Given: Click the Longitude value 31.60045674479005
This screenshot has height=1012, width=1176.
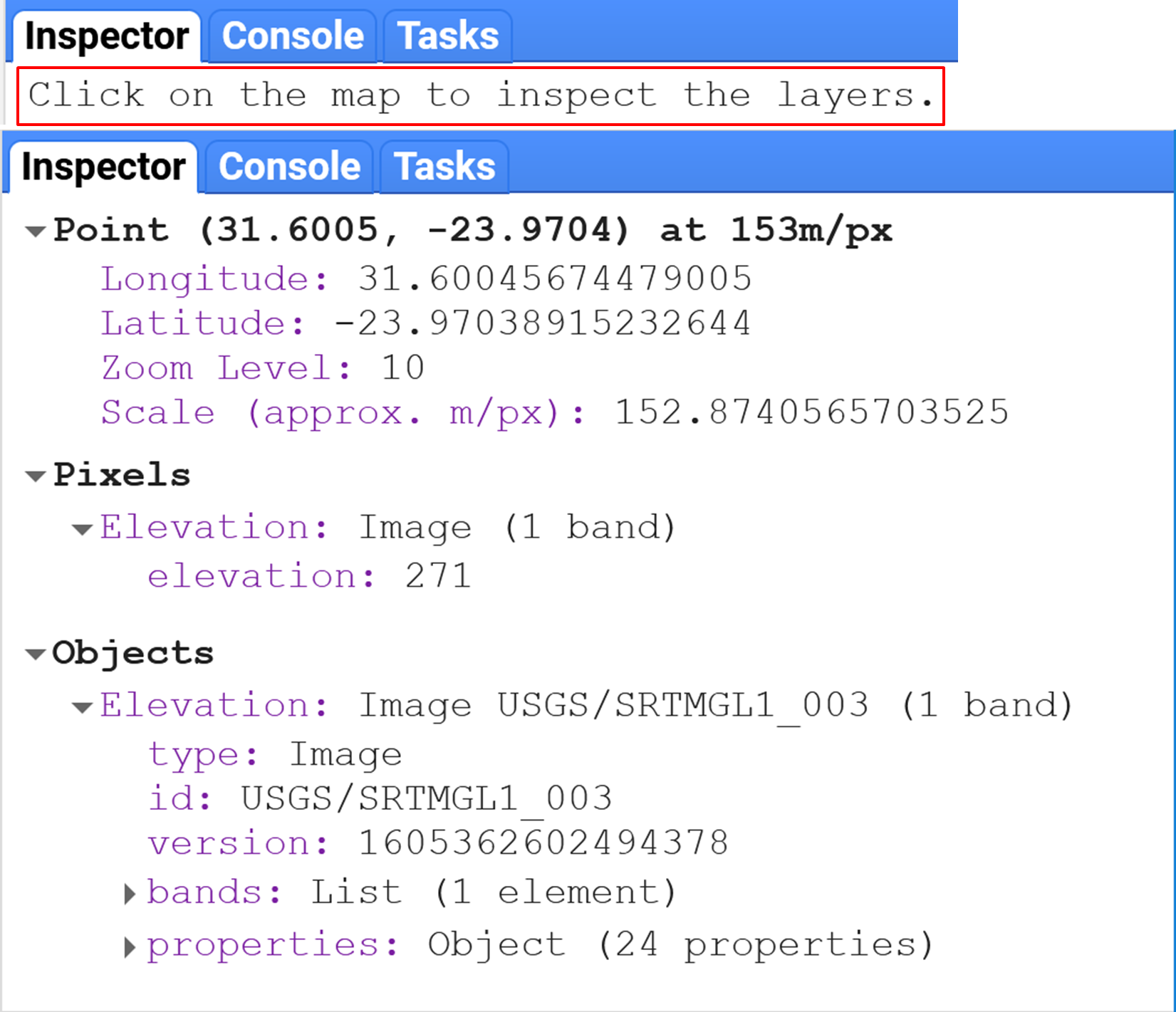Looking at the screenshot, I should (554, 278).
